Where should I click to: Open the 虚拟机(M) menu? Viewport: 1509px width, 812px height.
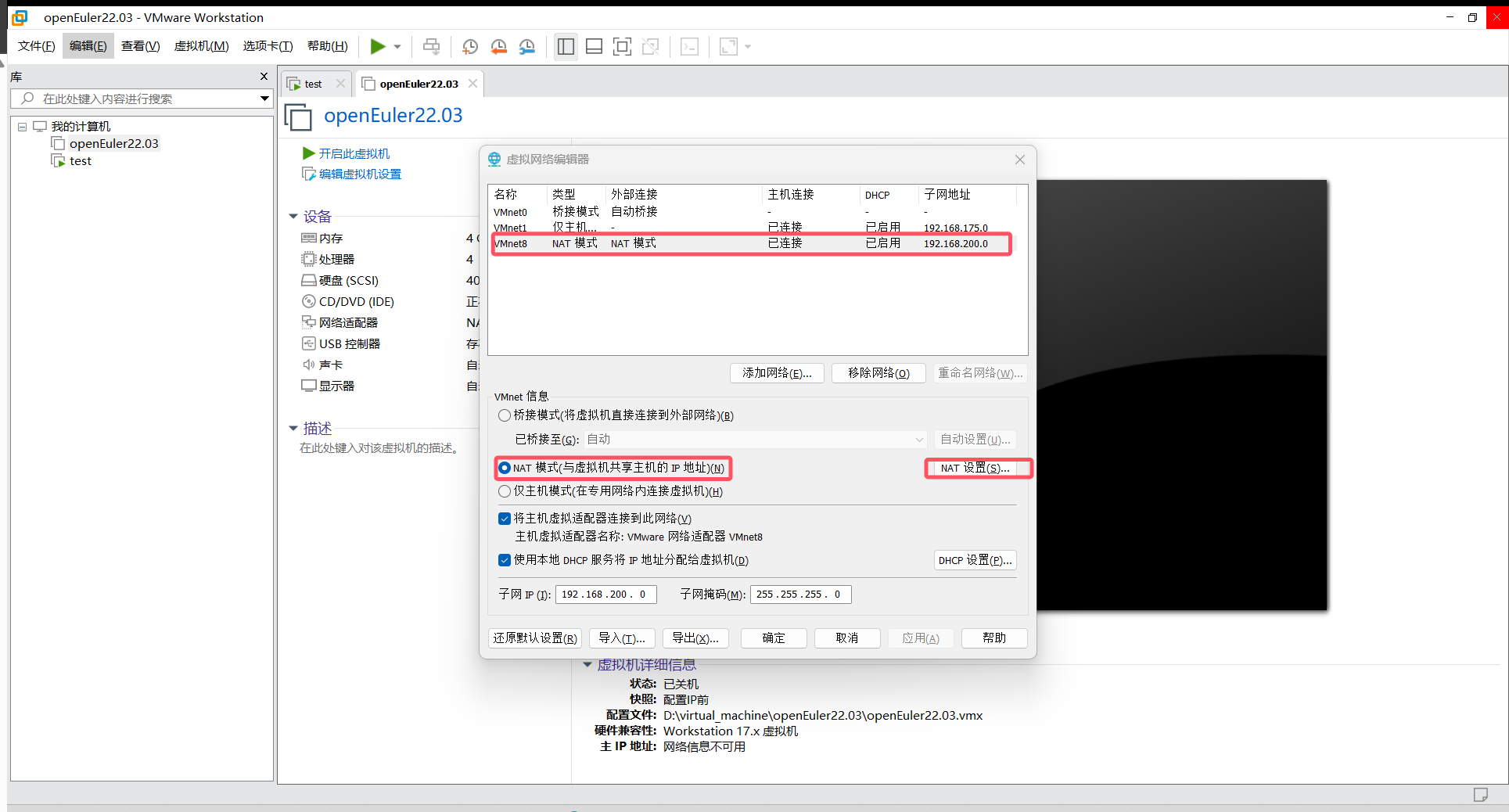(x=201, y=46)
